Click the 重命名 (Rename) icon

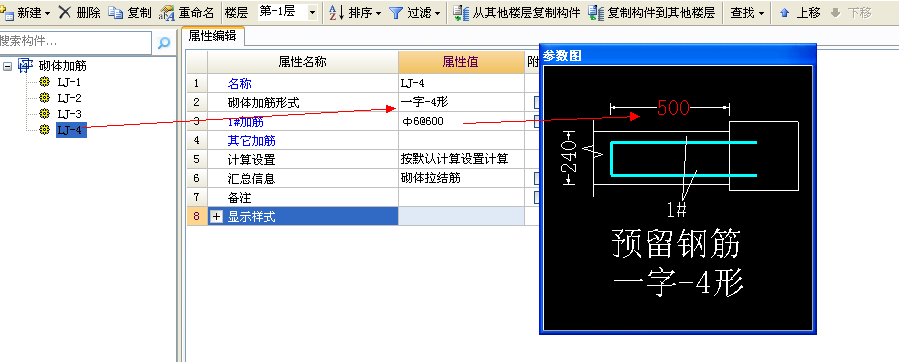pyautogui.click(x=167, y=13)
